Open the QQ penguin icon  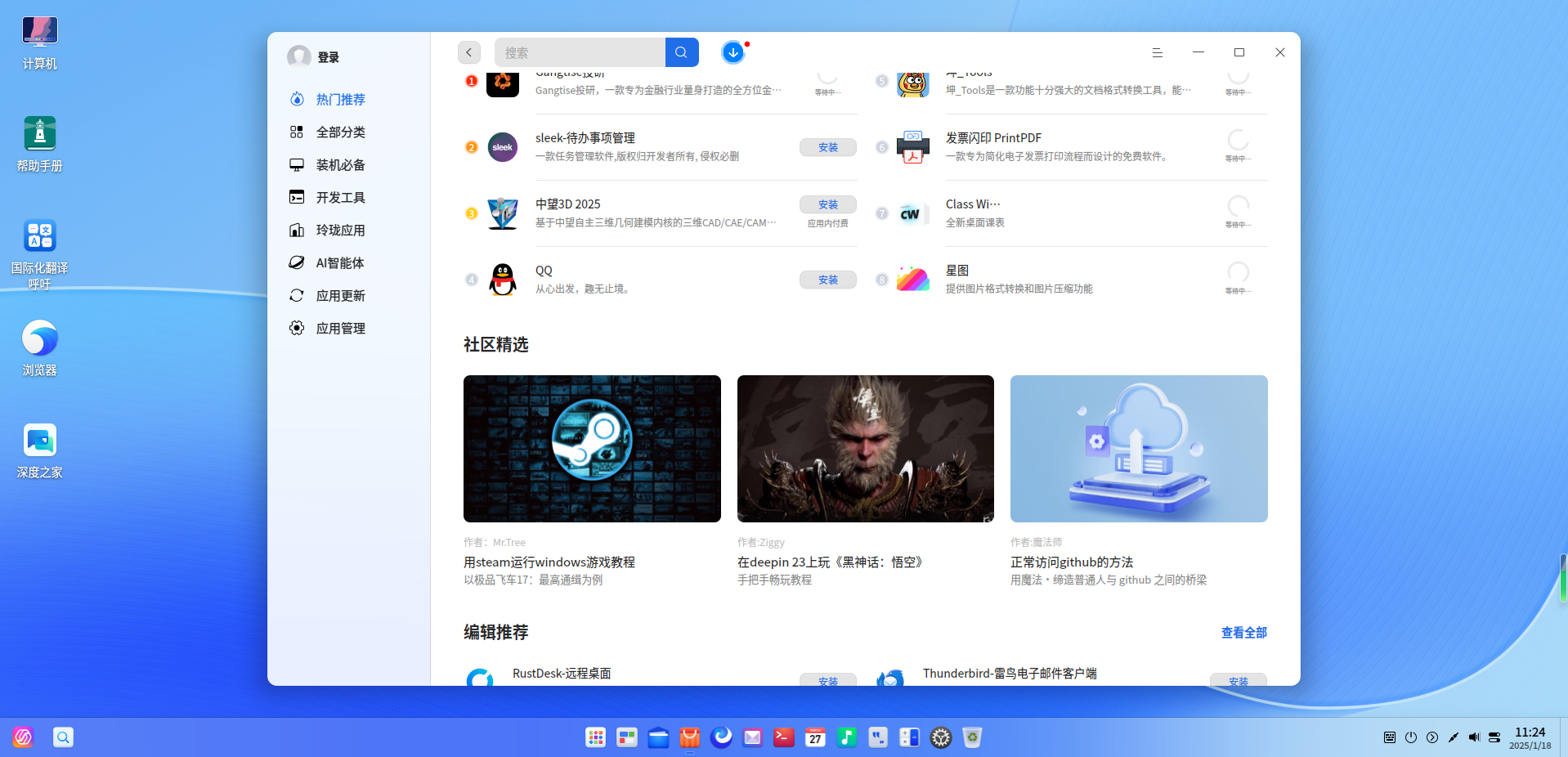coord(503,280)
